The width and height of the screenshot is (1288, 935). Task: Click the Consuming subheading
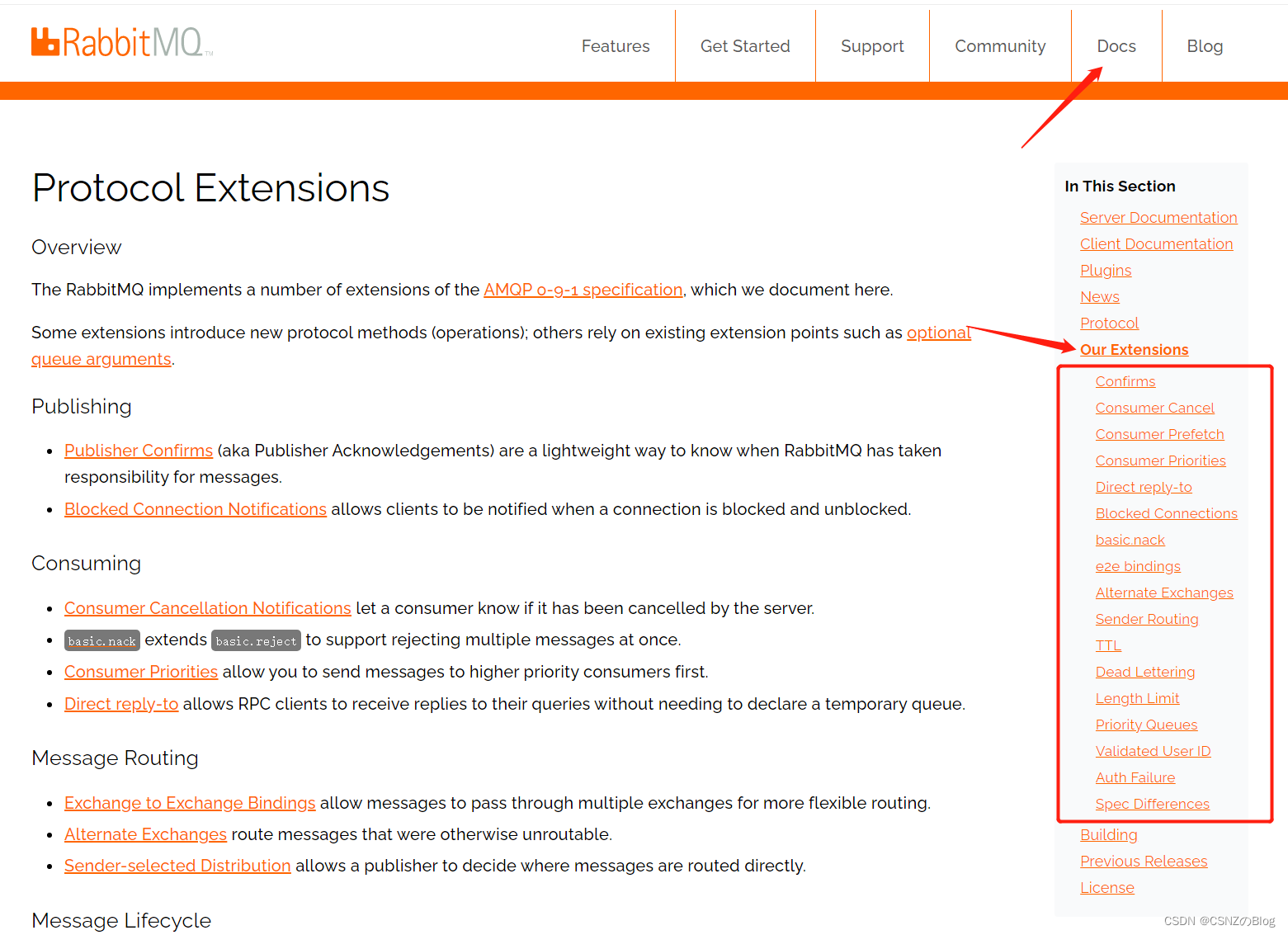point(87,564)
